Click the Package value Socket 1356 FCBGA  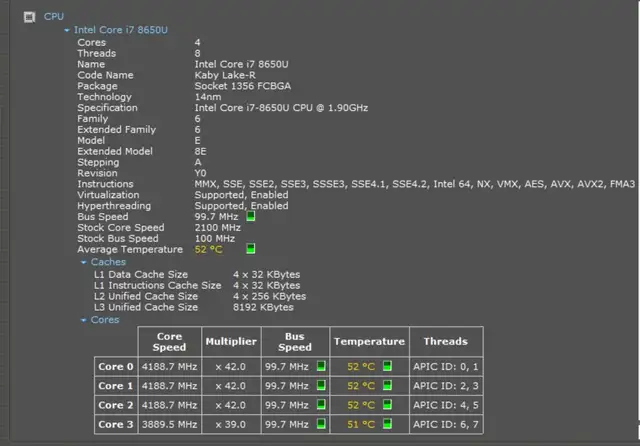pos(242,86)
